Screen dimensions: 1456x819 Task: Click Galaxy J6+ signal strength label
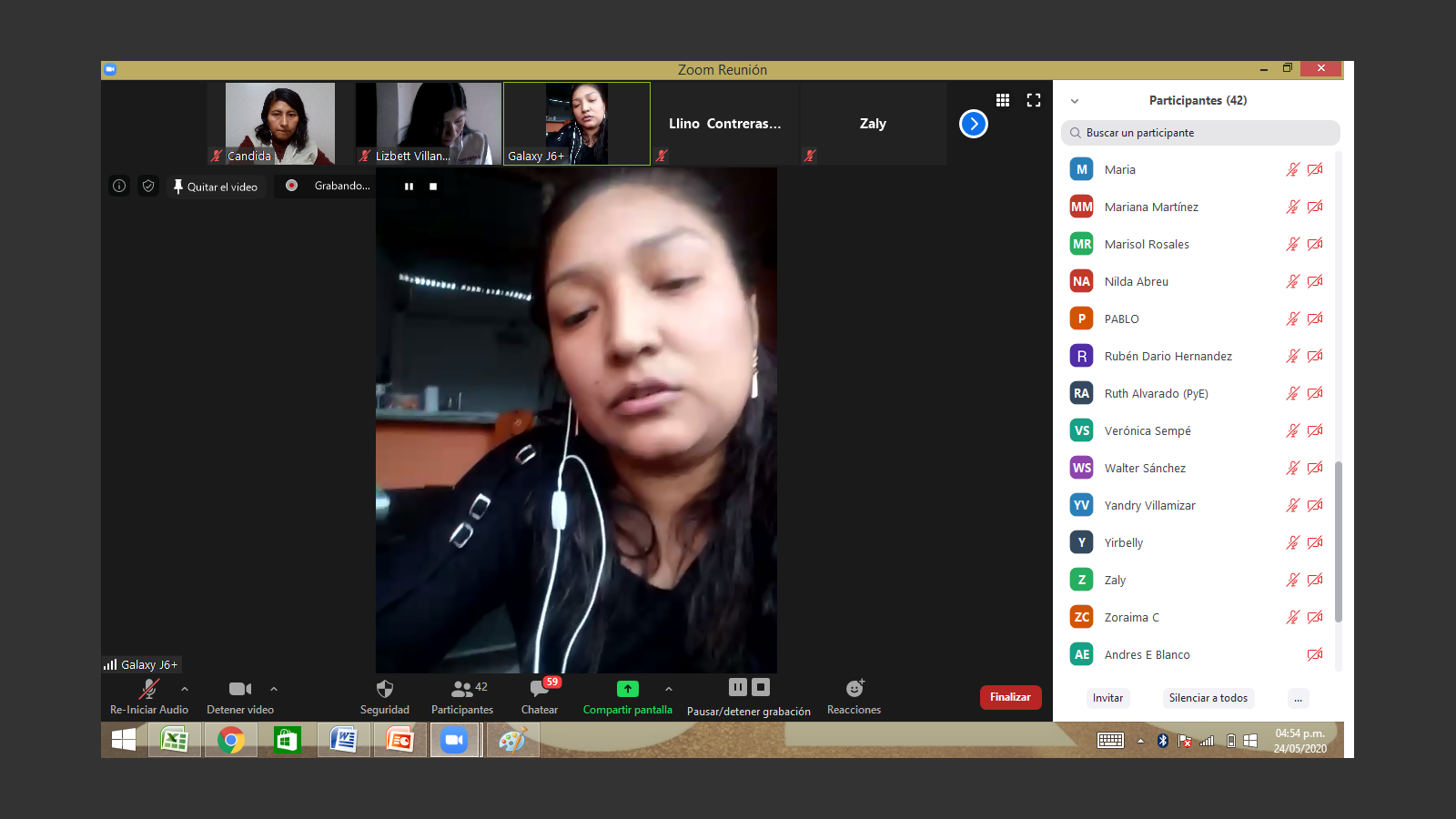point(141,665)
